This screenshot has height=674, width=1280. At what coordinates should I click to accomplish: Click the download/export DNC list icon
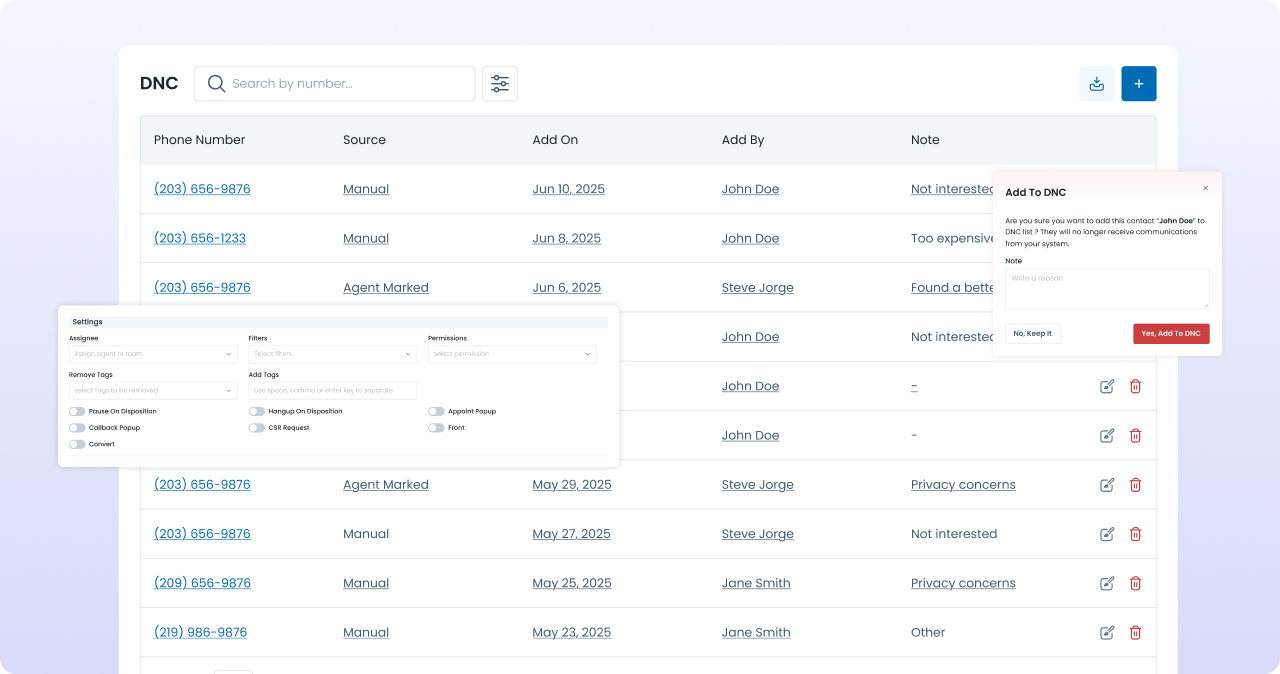1096,84
